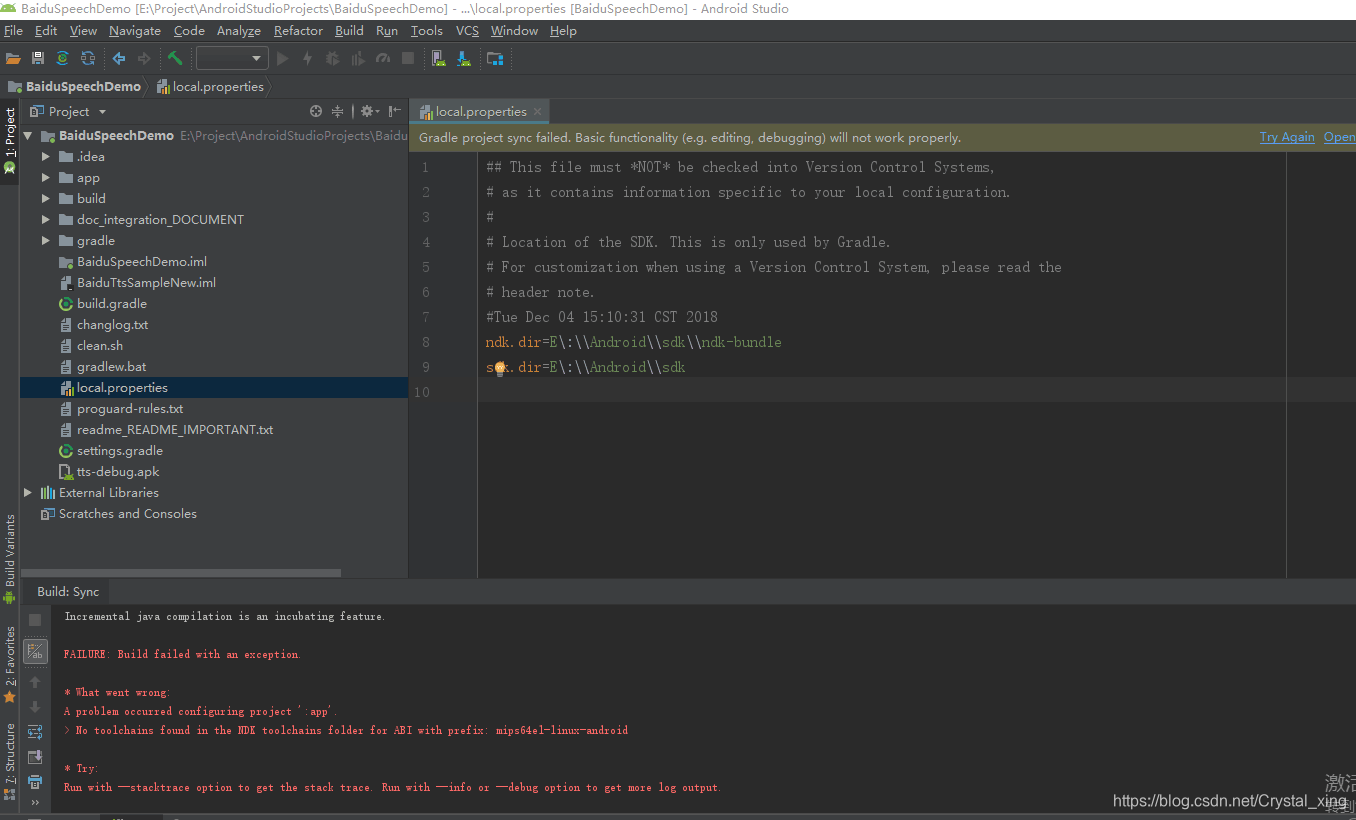Open the SDK Manager icon
This screenshot has width=1356, height=820.
click(463, 58)
